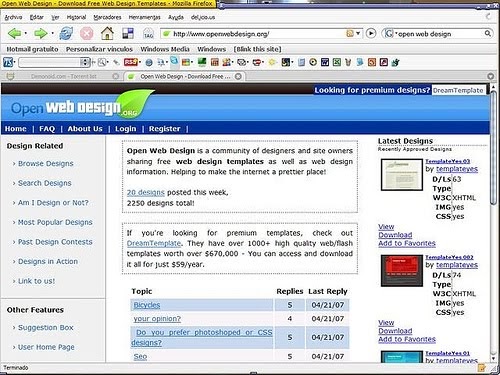Click the orange feed icon in address bar
The image size is (500, 375).
coord(350,33)
